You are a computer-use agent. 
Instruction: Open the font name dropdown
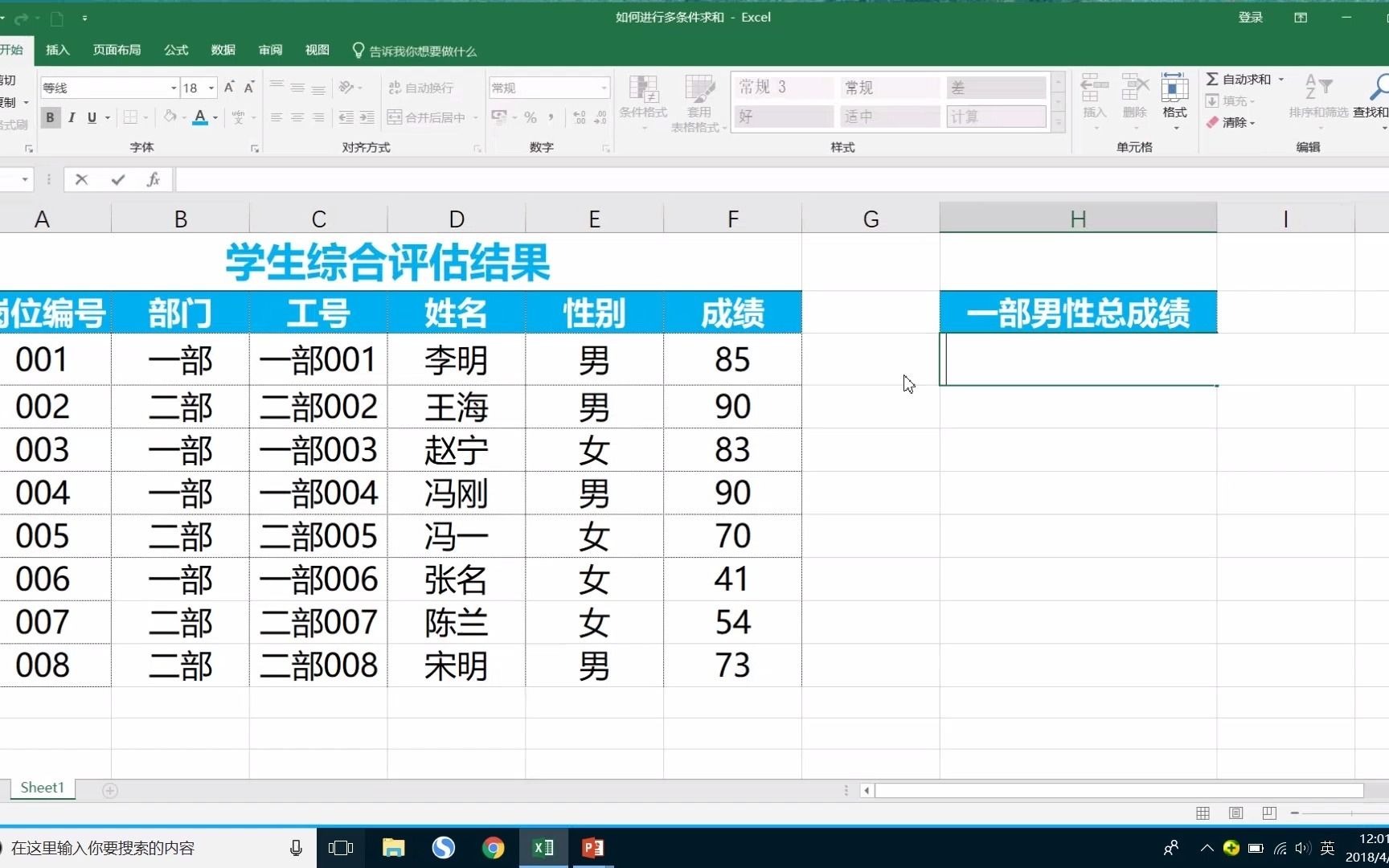pos(174,88)
